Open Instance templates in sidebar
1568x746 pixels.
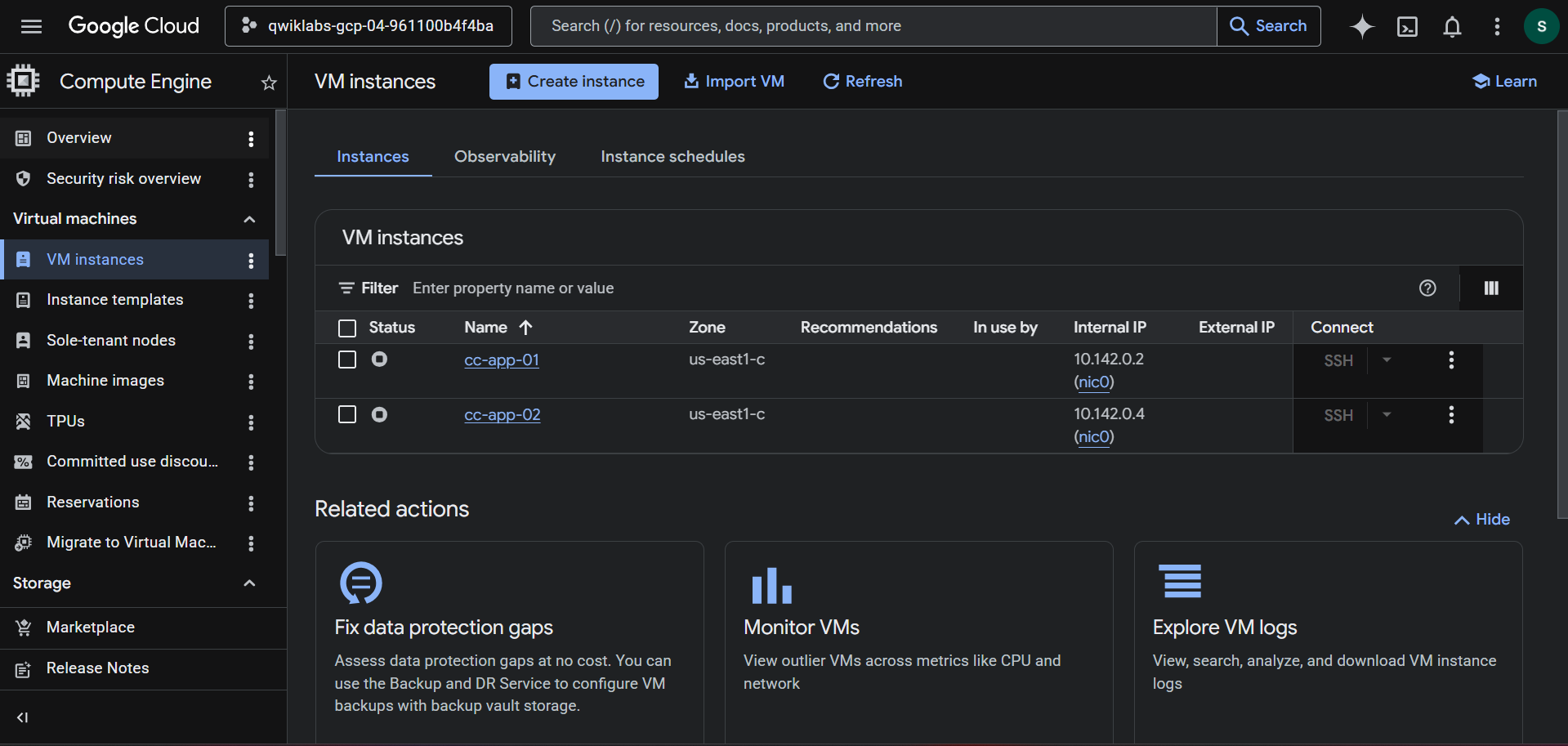click(115, 300)
